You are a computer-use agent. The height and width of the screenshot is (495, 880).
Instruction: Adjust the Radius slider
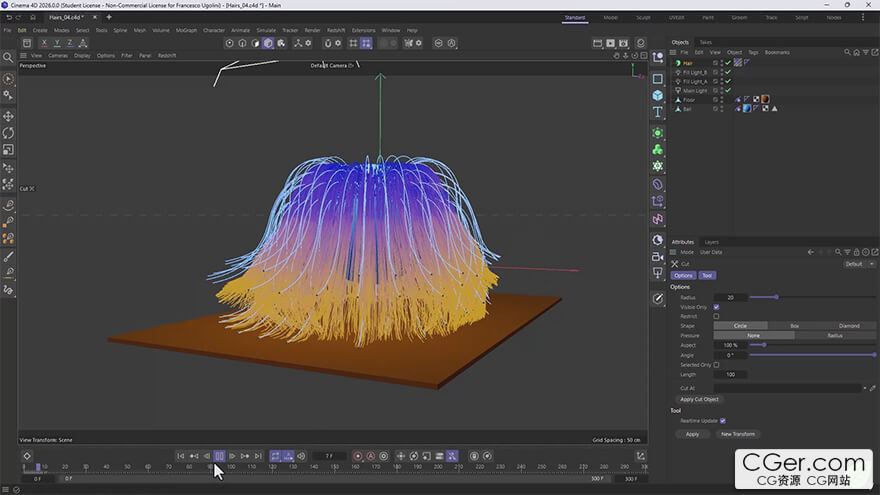click(776, 297)
